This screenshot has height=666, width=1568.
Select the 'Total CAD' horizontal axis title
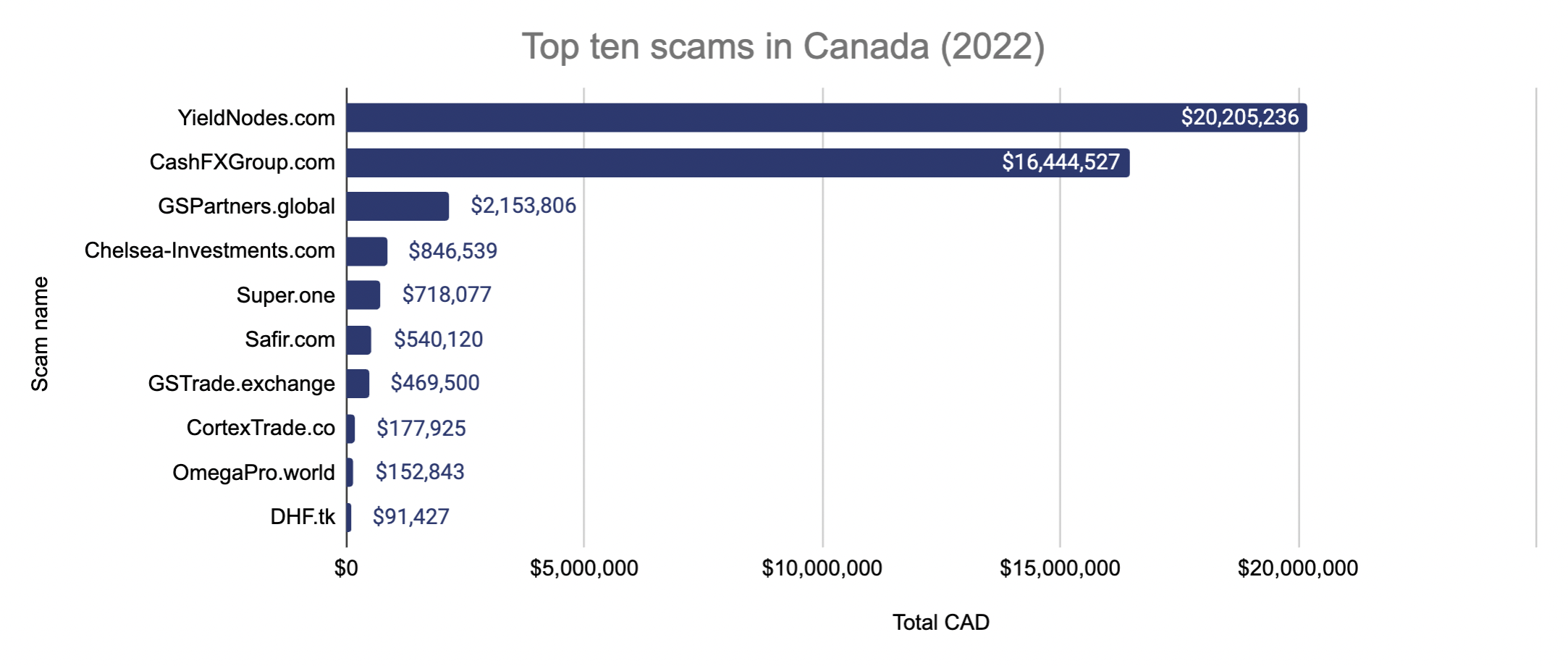coord(940,623)
